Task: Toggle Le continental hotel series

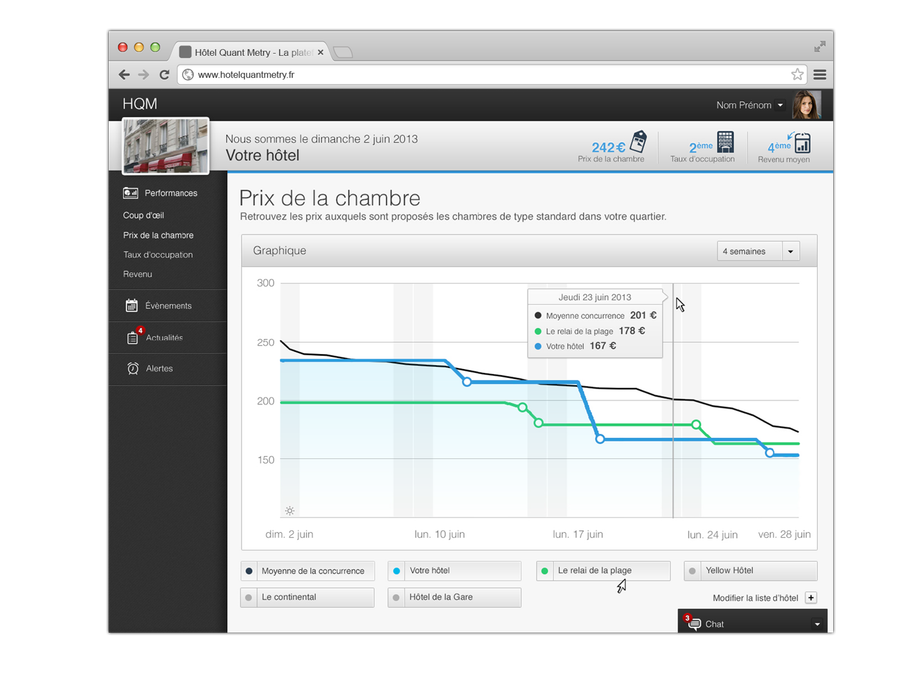Action: [307, 597]
